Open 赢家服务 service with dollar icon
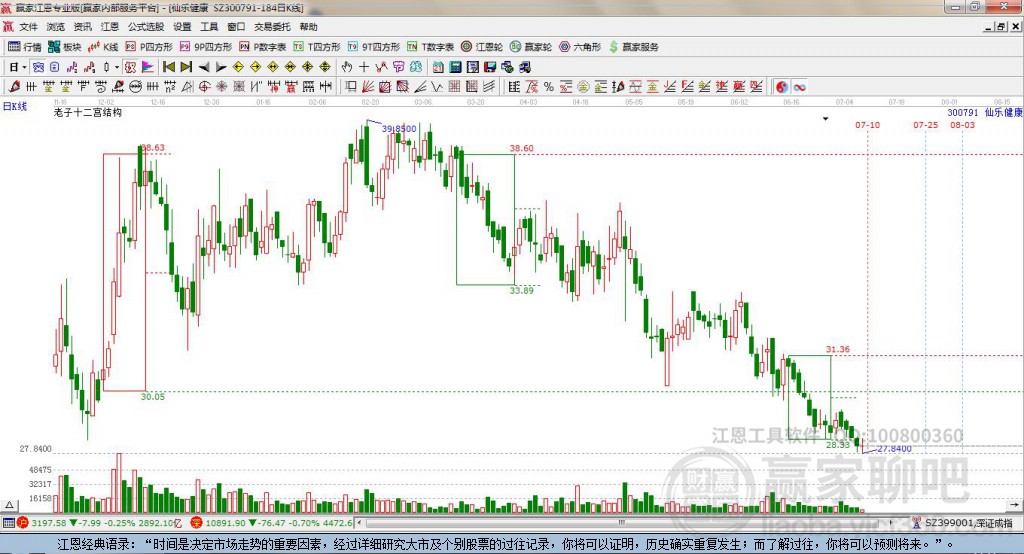Screen dimensions: 1024x554 (634, 47)
